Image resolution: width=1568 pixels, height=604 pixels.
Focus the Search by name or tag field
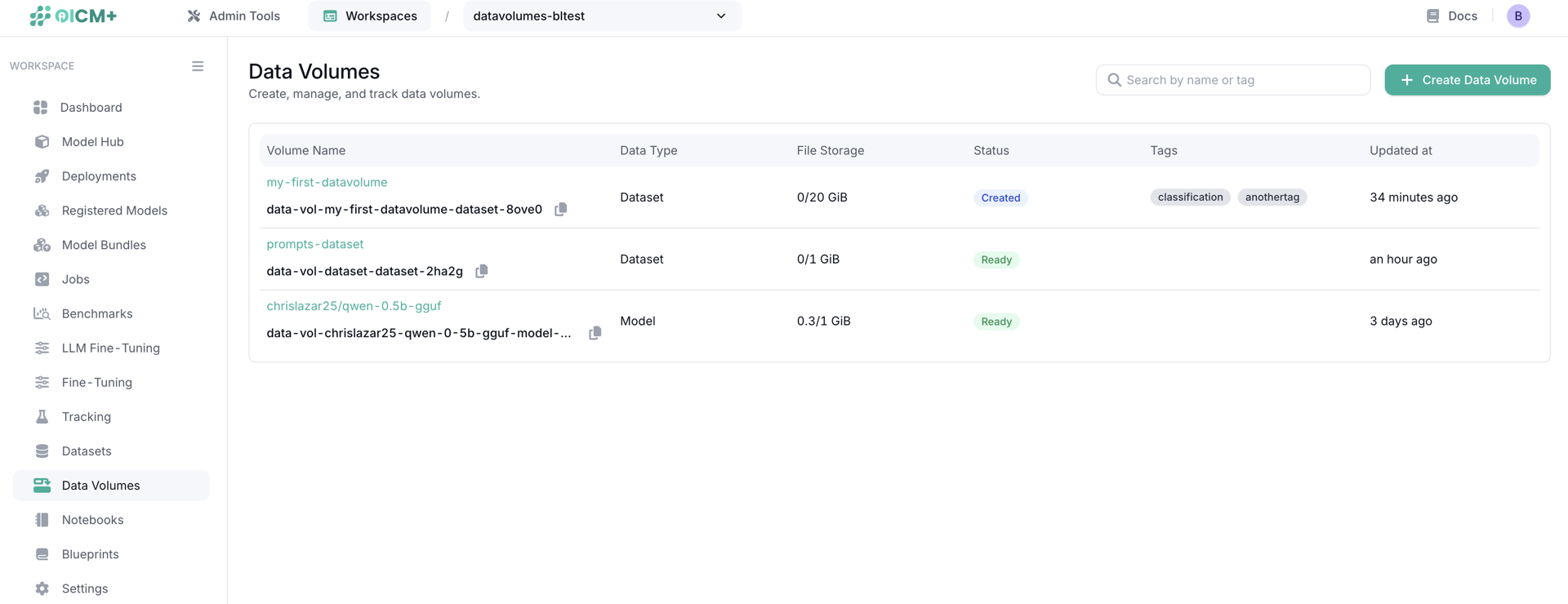pos(1233,80)
